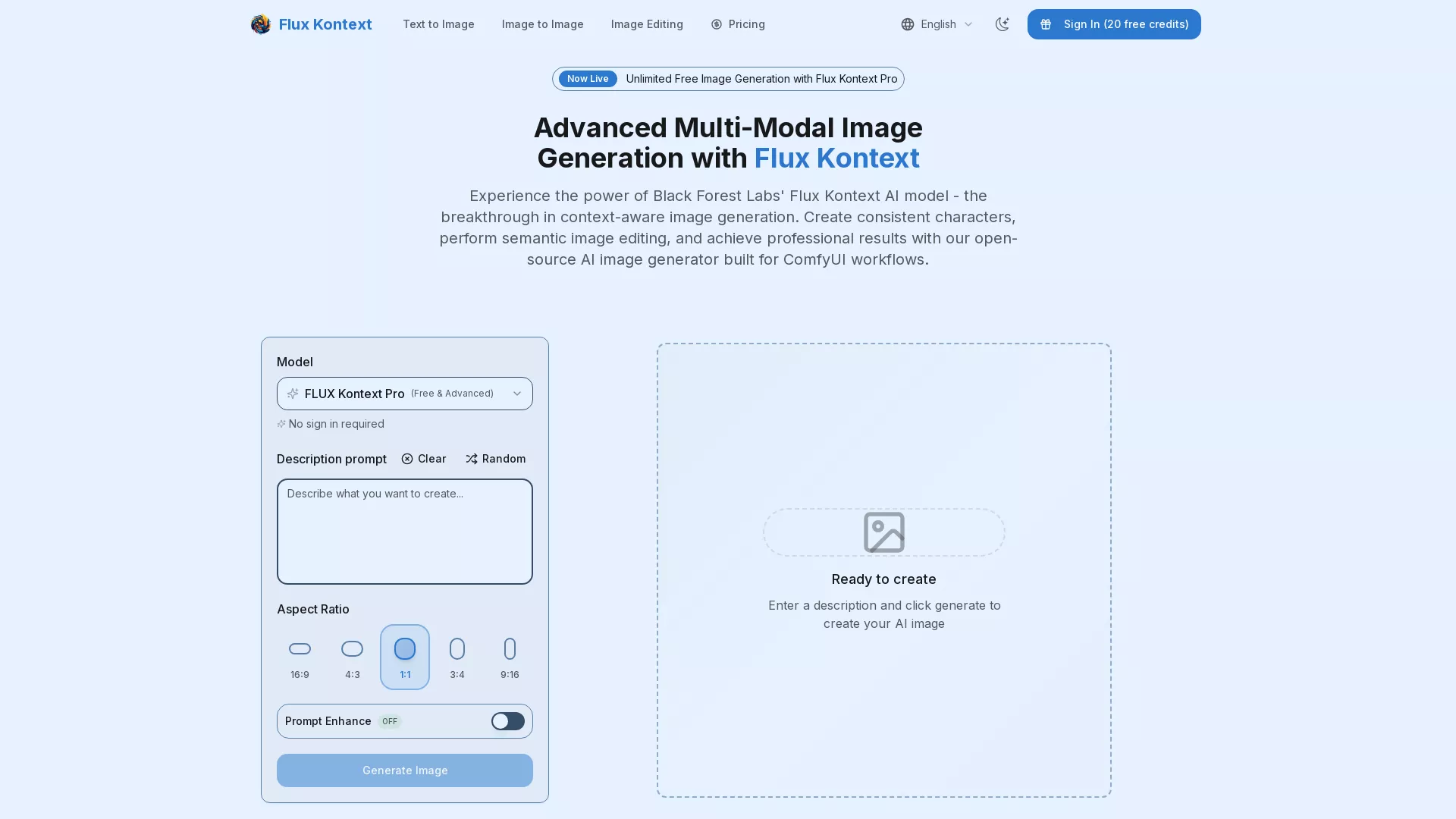This screenshot has width=1456, height=819.
Task: Open Image to Image page
Action: [543, 24]
